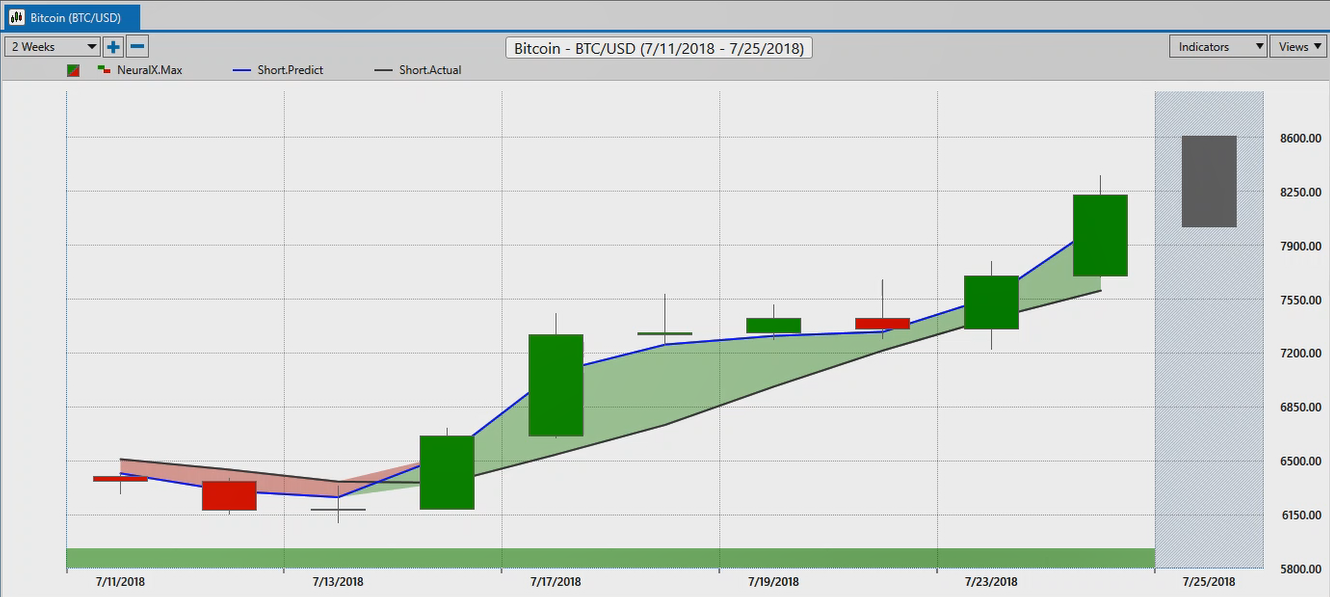Toggle the Short.Predict line in the legend
Screen dimensions: 1330x597
(290, 70)
